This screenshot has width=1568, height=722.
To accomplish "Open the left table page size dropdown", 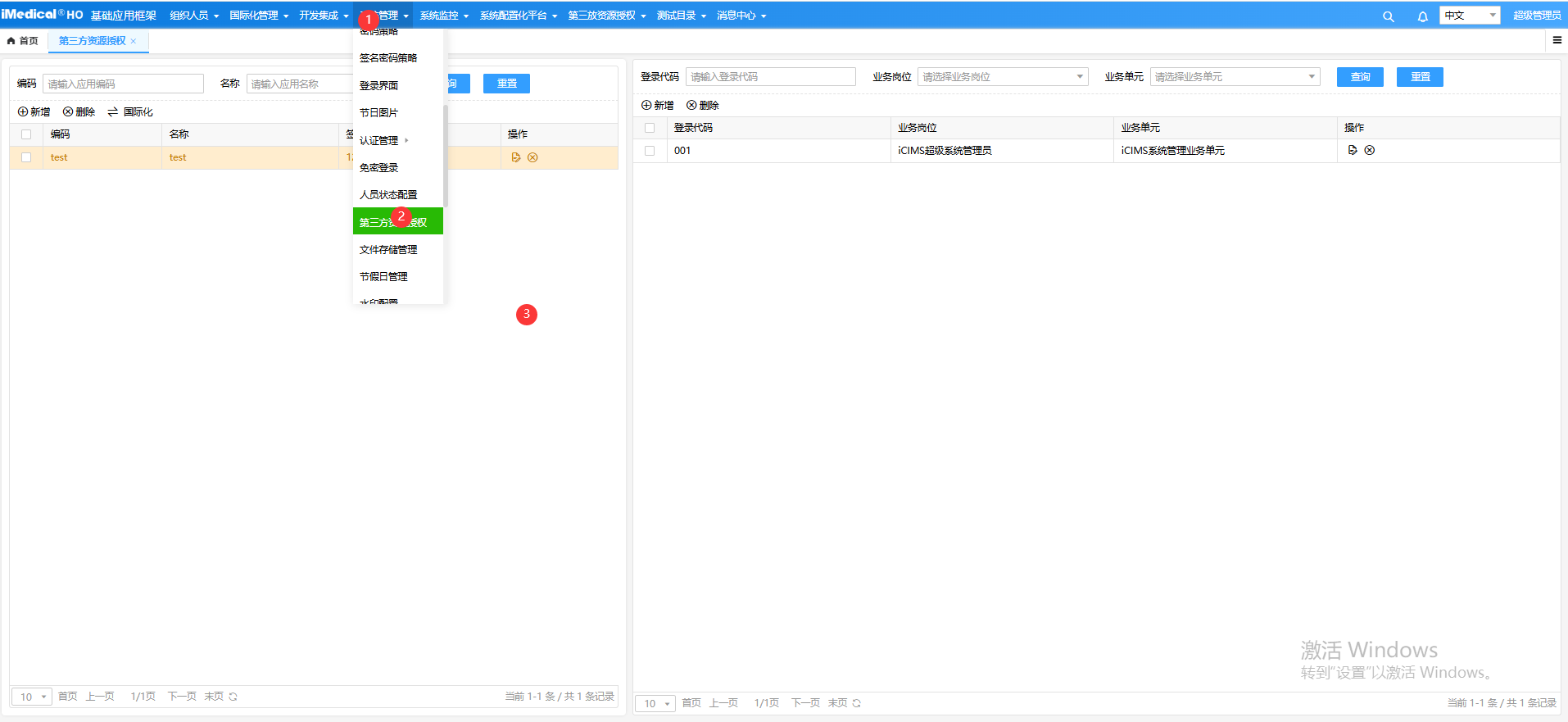I will click(32, 697).
